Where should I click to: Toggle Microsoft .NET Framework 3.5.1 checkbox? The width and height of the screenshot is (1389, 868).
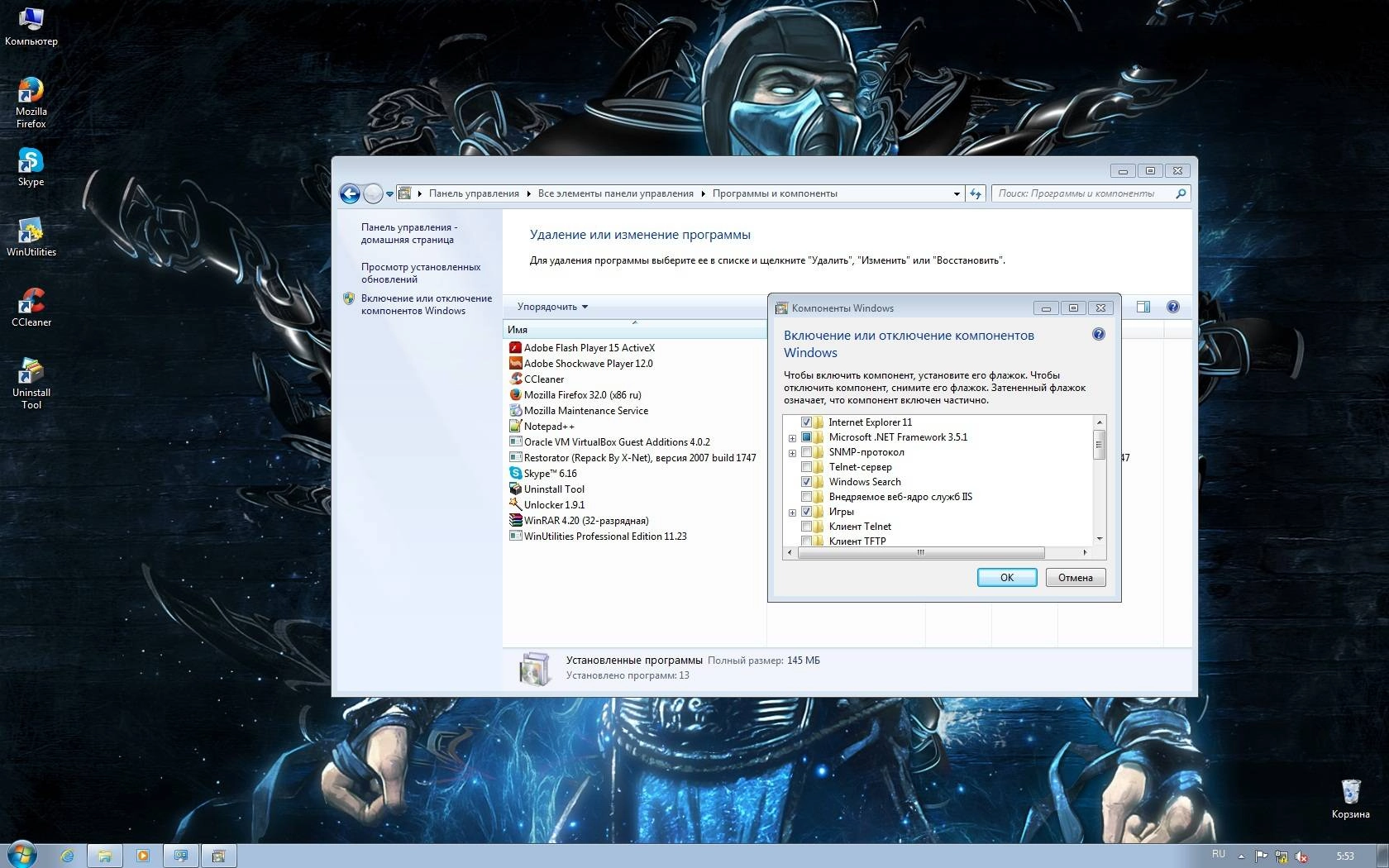pyautogui.click(x=806, y=437)
